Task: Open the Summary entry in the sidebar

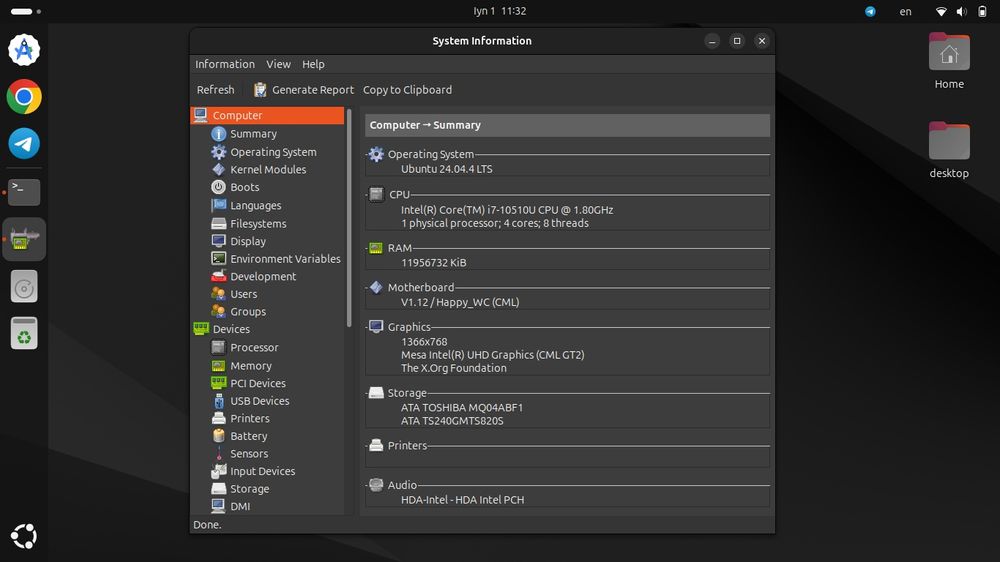Action: point(253,133)
